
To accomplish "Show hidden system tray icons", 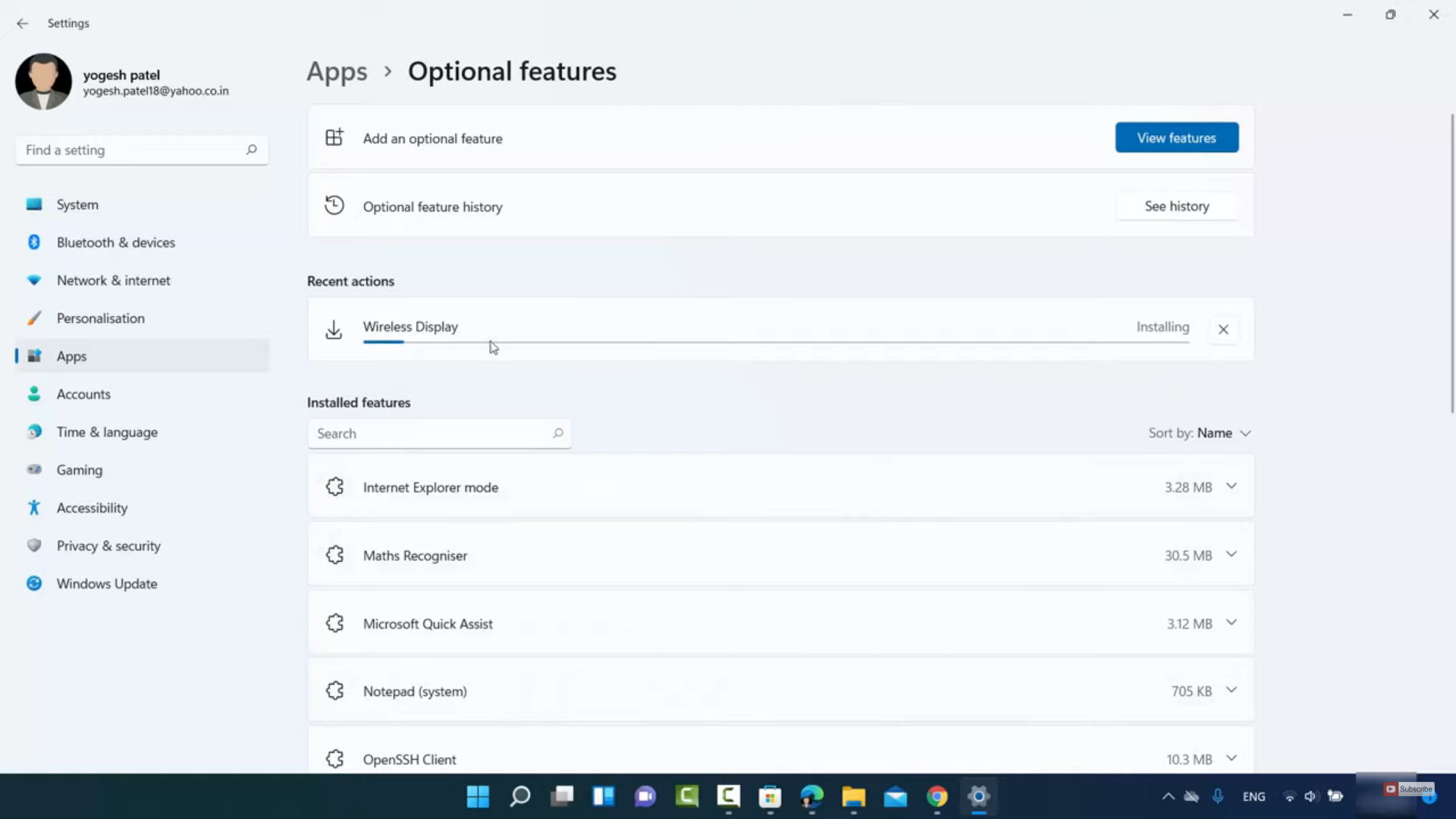I will pyautogui.click(x=1168, y=796).
